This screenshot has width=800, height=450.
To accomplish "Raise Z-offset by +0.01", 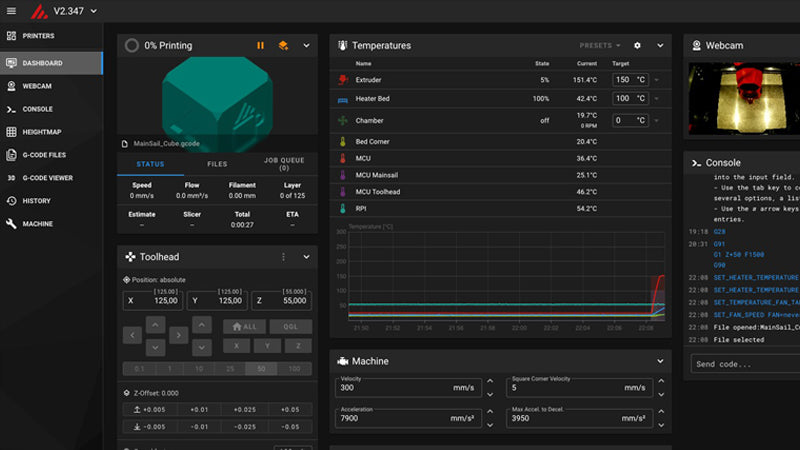I will [201, 409].
